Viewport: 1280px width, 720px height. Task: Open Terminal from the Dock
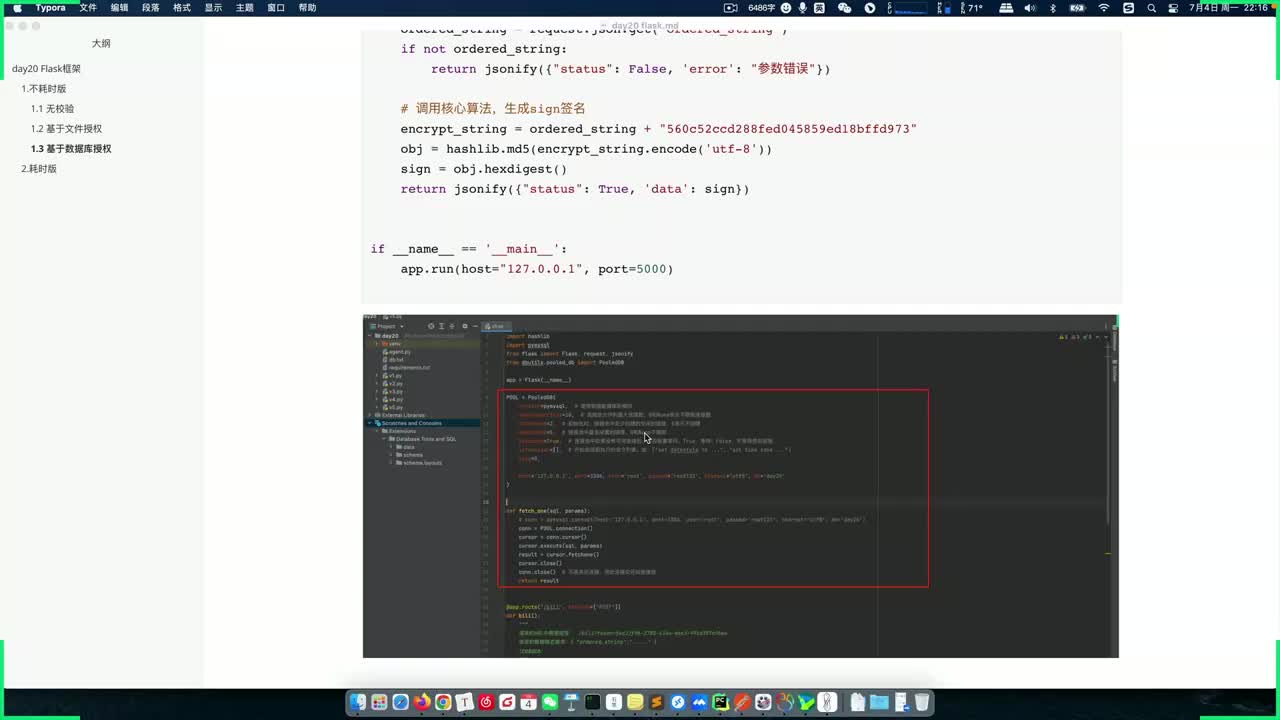(x=593, y=703)
